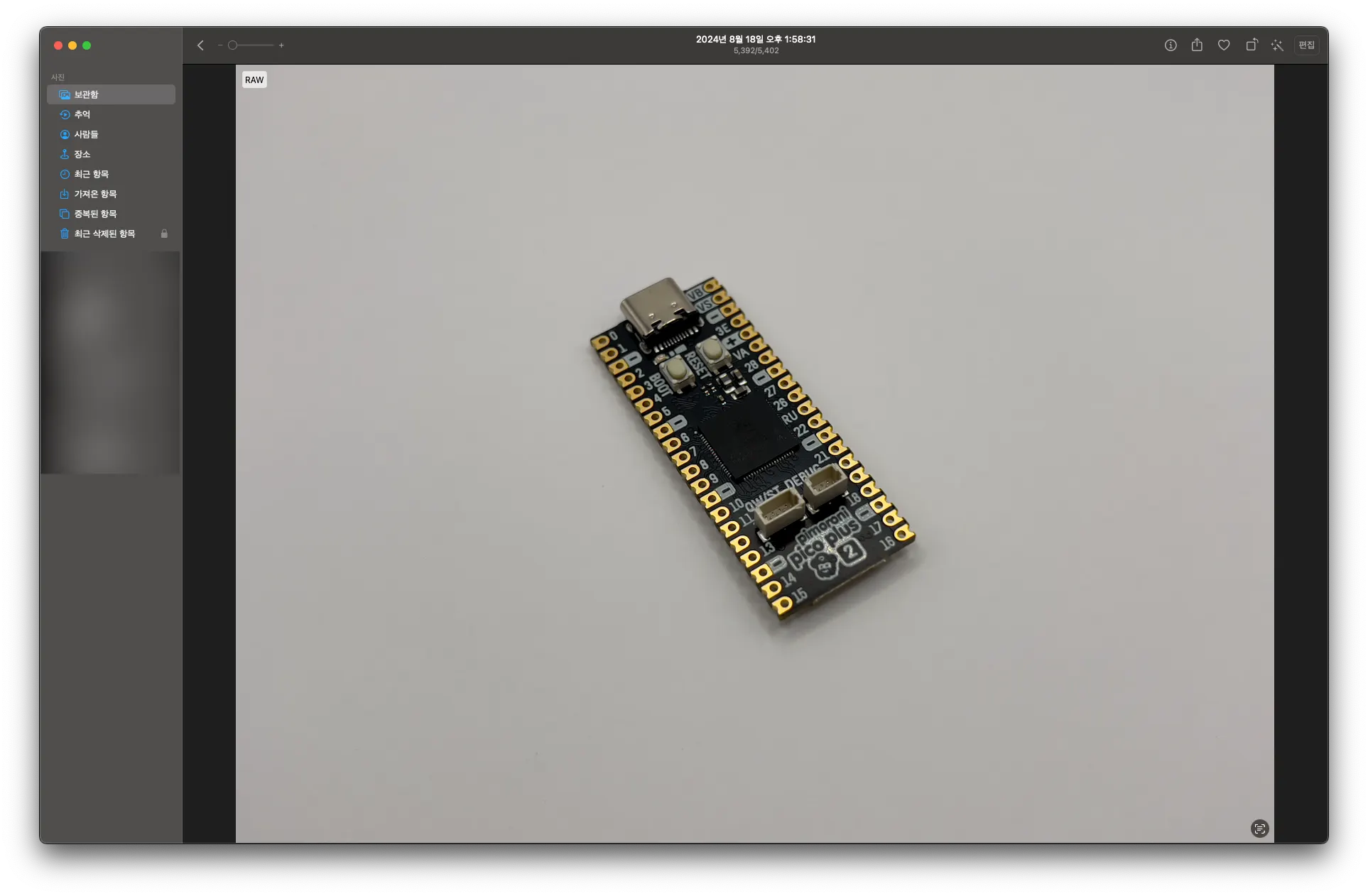This screenshot has width=1368, height=896.
Task: Click the share icon in the toolbar
Action: tap(1197, 45)
